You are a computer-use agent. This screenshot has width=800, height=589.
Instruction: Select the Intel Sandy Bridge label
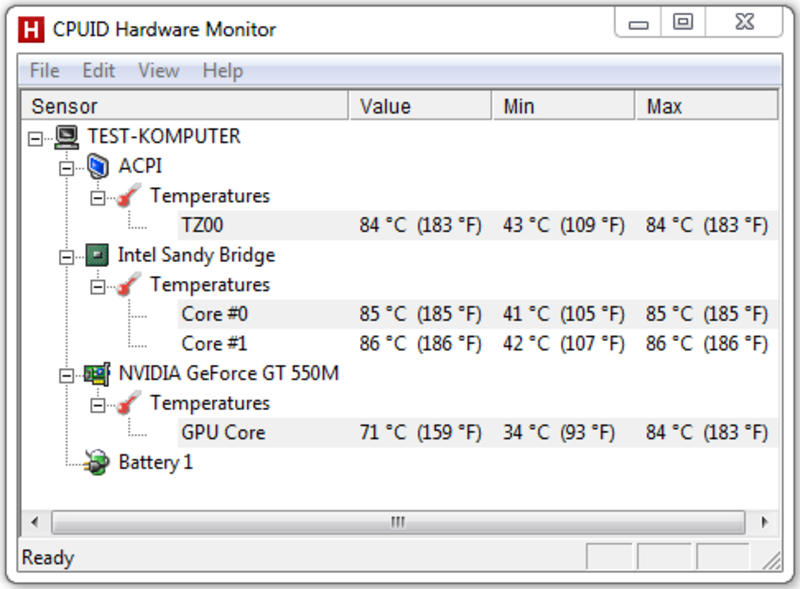pyautogui.click(x=196, y=255)
